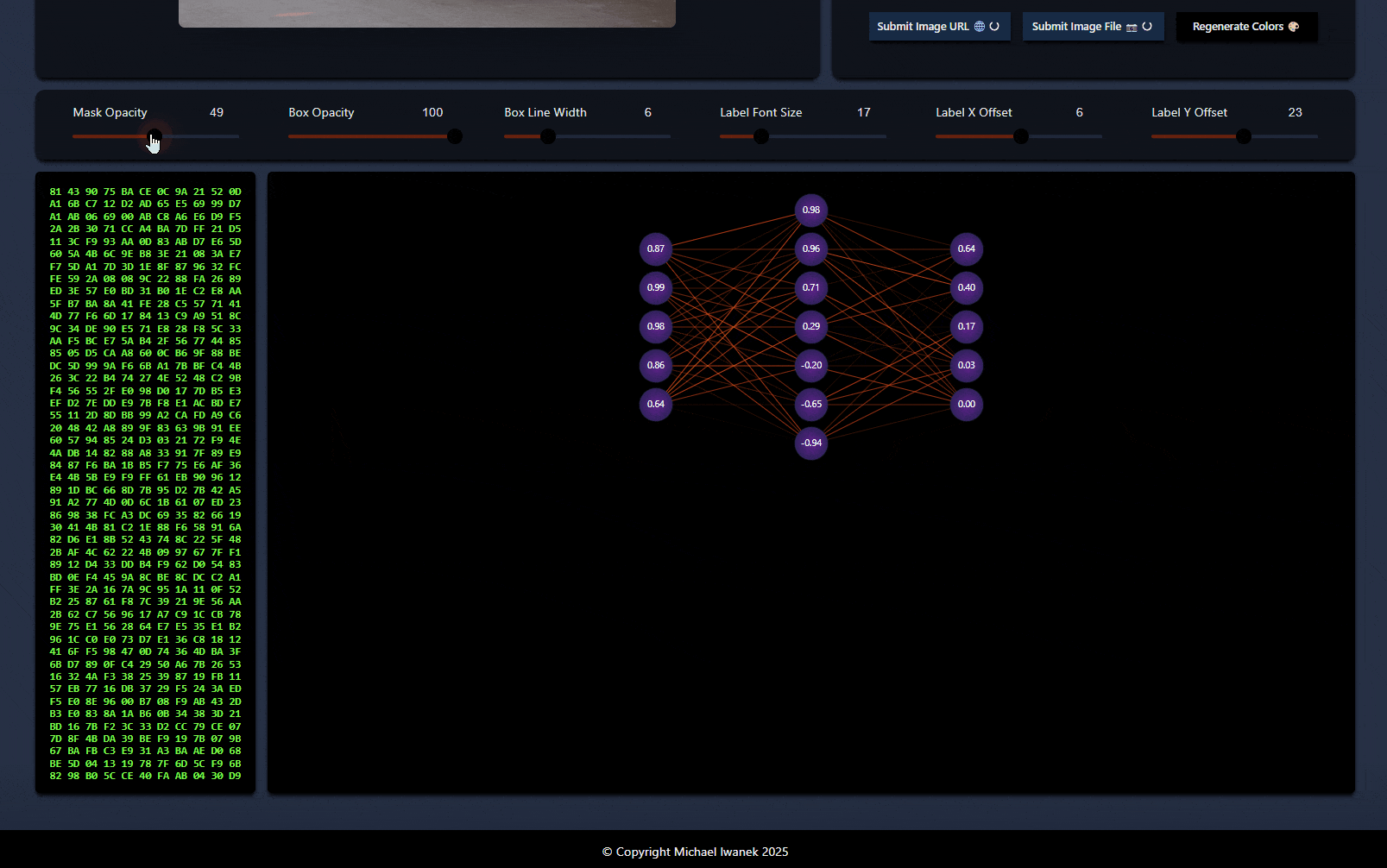Select the output-layer node labeled 0.00
This screenshot has height=868, width=1387.
point(967,404)
